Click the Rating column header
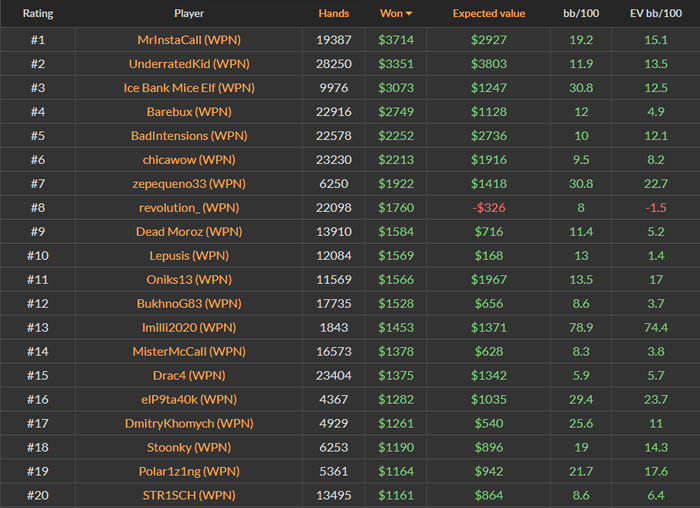 coord(38,15)
